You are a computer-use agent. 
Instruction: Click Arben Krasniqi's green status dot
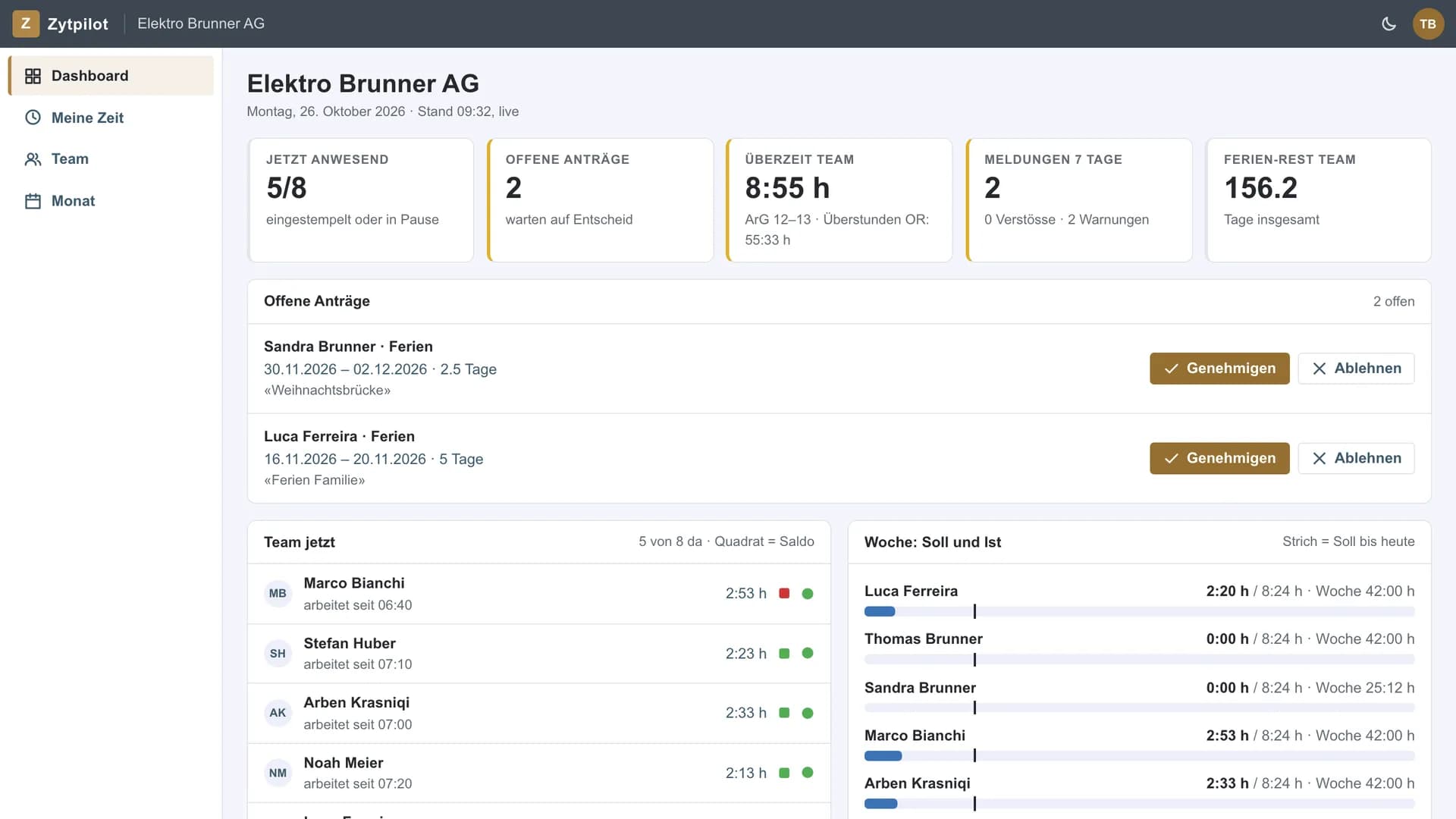[808, 713]
